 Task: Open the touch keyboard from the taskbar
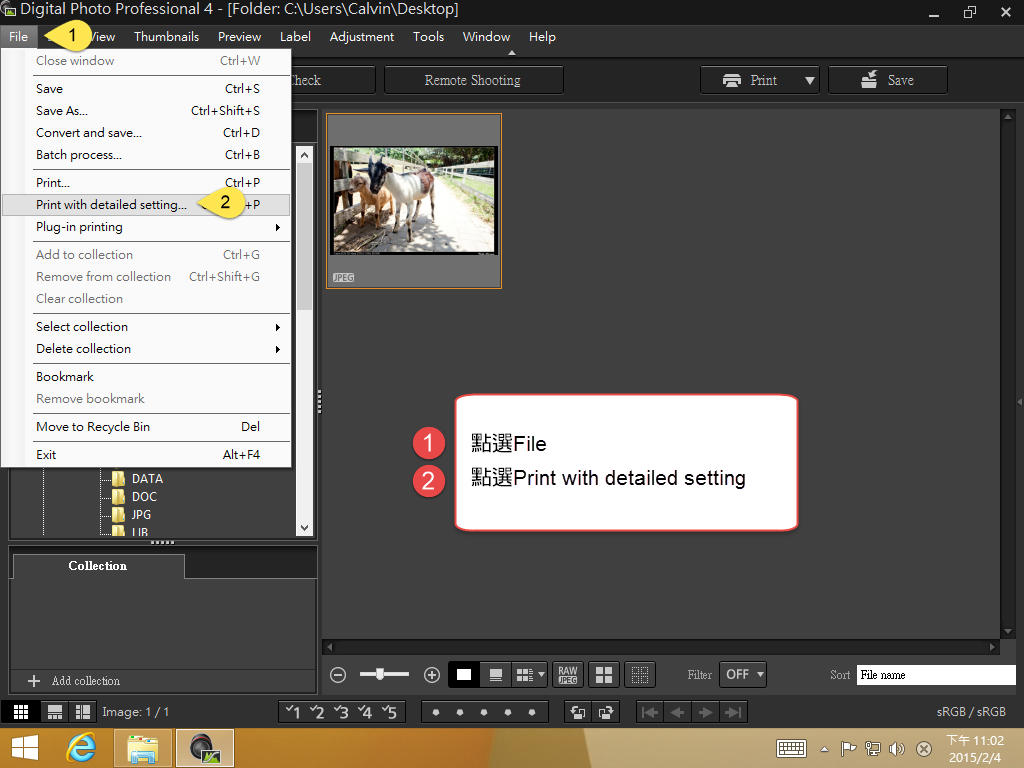[792, 748]
